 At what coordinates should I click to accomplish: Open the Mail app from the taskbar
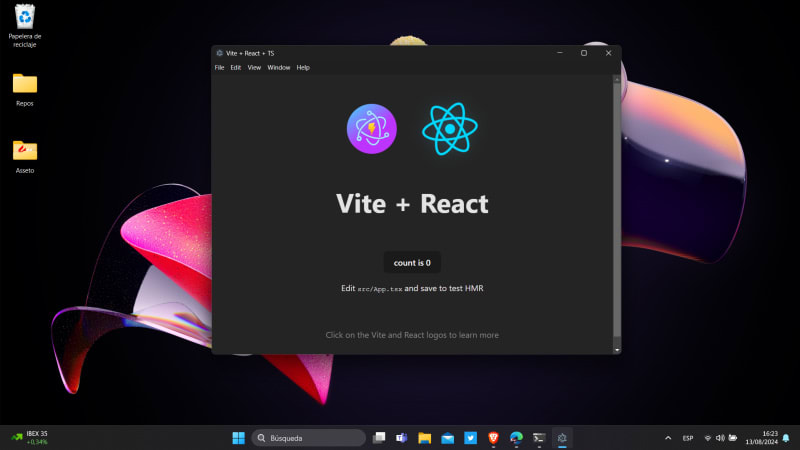pos(447,438)
